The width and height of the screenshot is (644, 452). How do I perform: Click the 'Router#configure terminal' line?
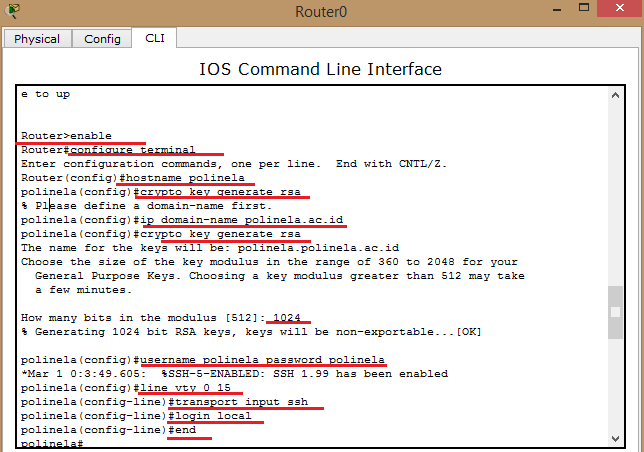(x=108, y=150)
